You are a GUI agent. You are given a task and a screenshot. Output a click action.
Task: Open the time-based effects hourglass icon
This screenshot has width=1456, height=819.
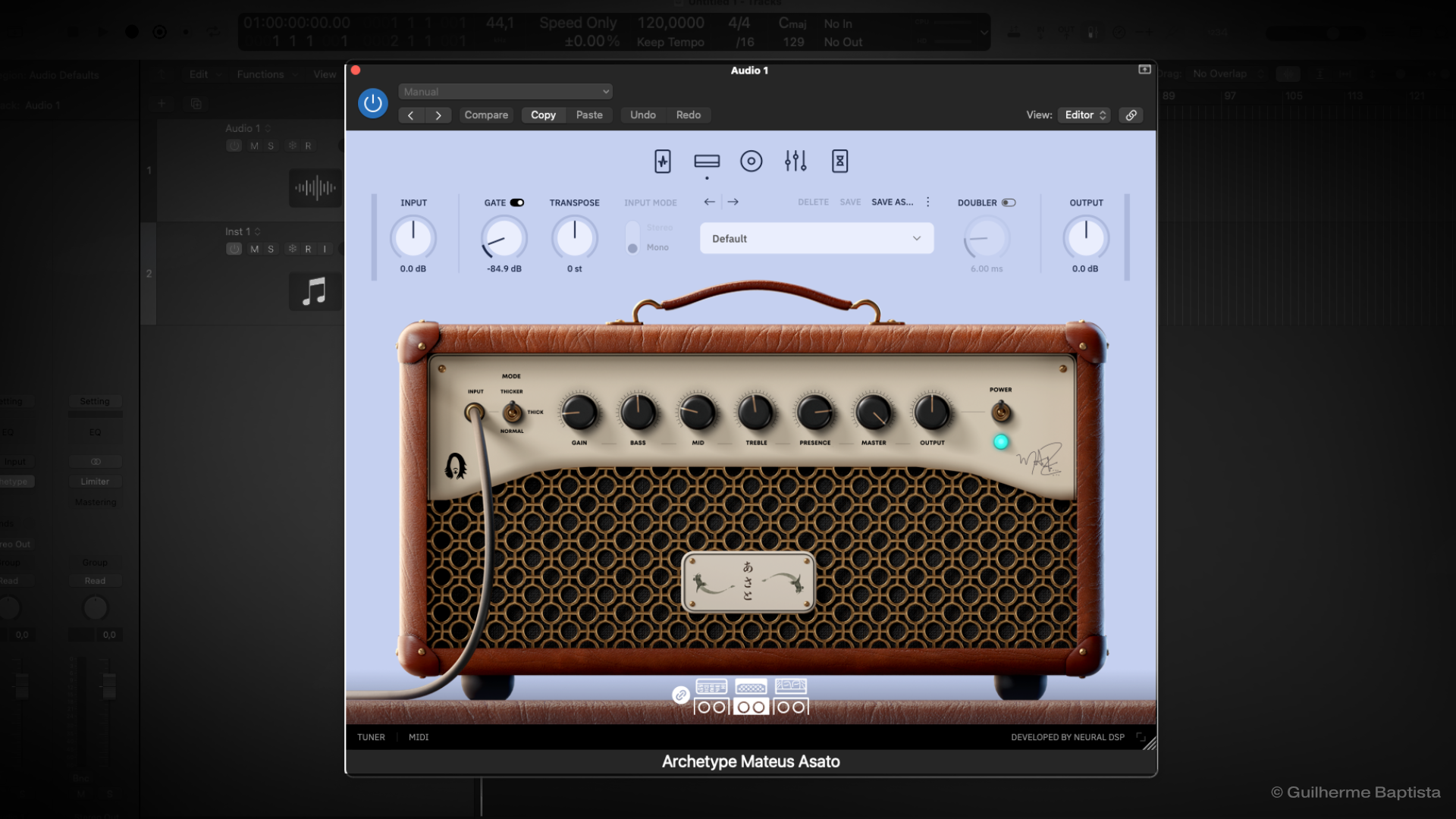[839, 161]
